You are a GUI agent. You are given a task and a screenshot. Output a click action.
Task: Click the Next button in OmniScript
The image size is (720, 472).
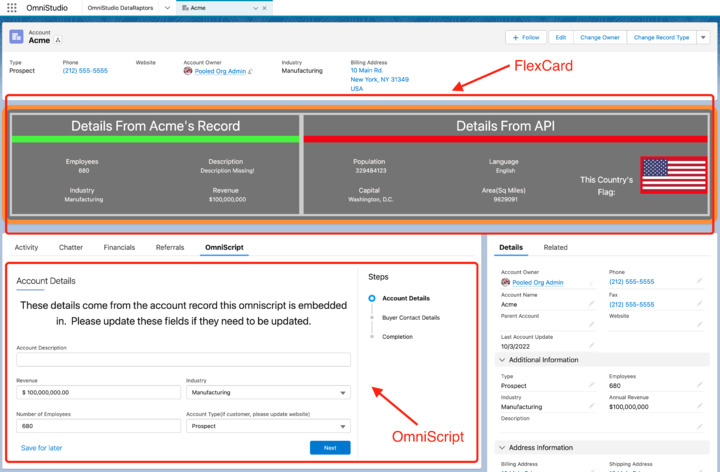point(330,447)
